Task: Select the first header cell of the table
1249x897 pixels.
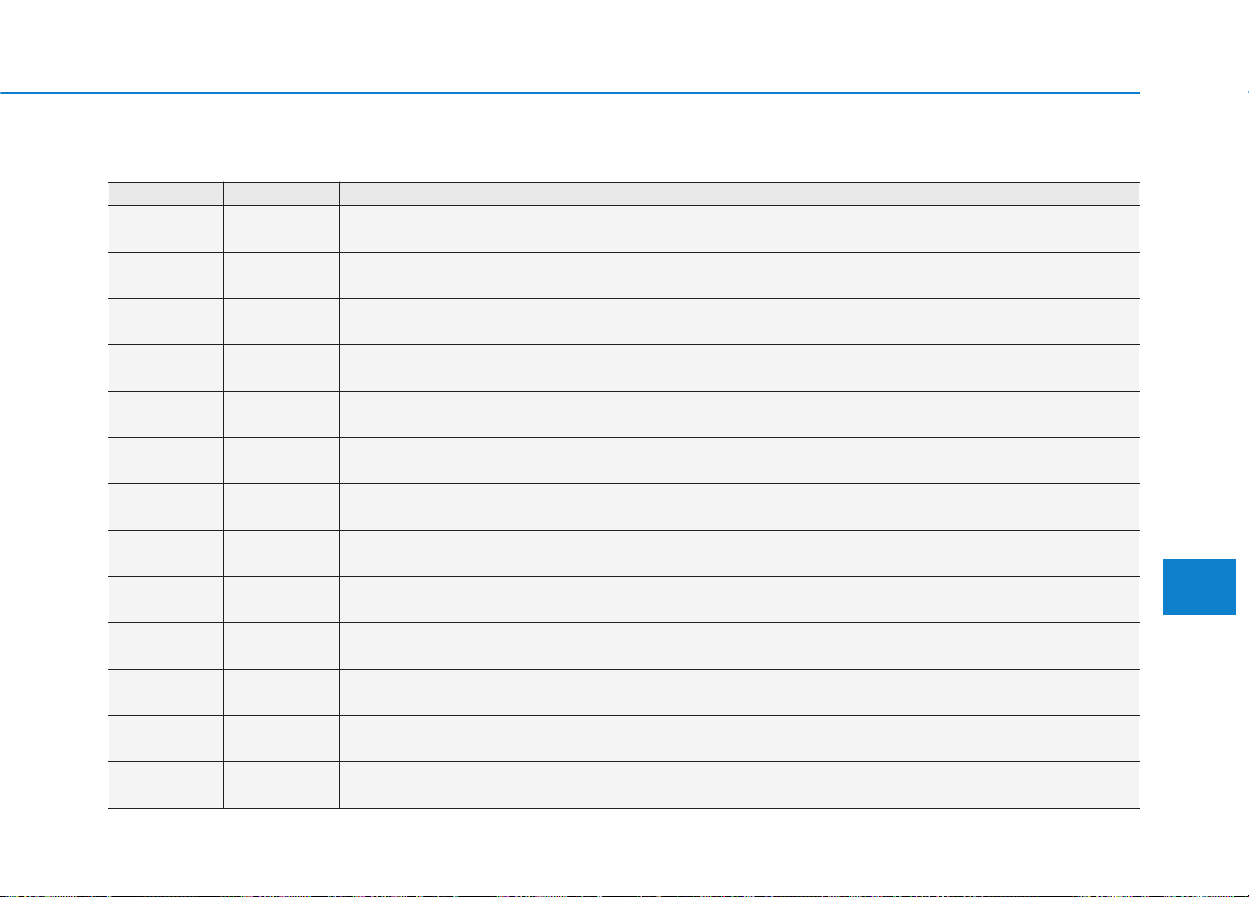Action: click(x=165, y=194)
